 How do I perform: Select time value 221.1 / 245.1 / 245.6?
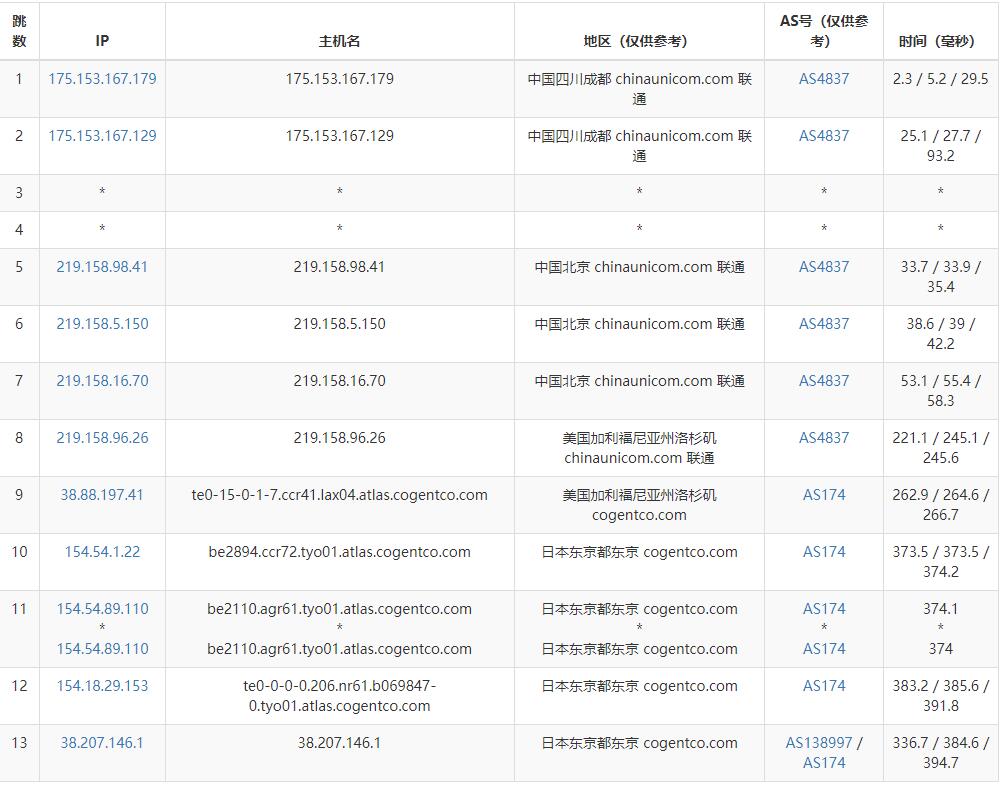(x=940, y=447)
